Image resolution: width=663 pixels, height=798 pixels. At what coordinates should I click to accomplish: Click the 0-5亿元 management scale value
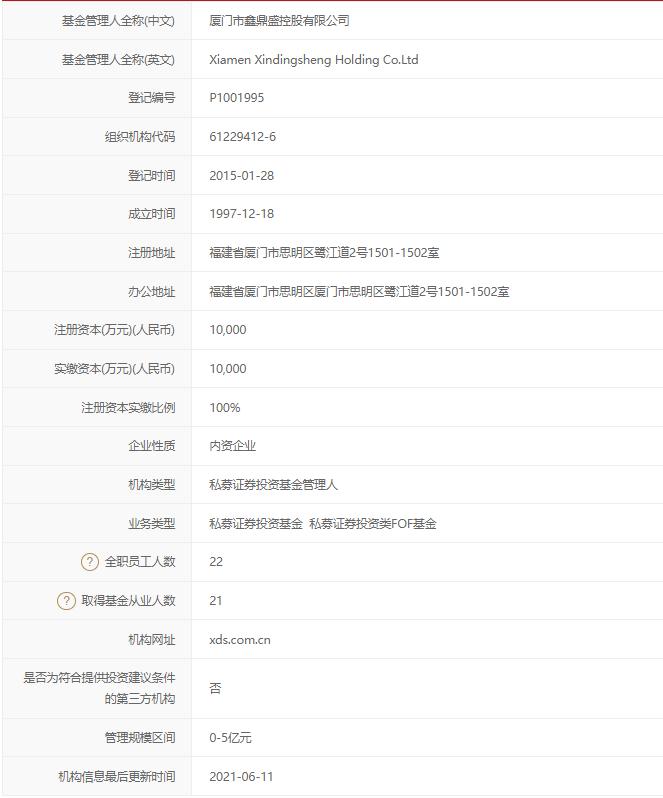(x=230, y=737)
